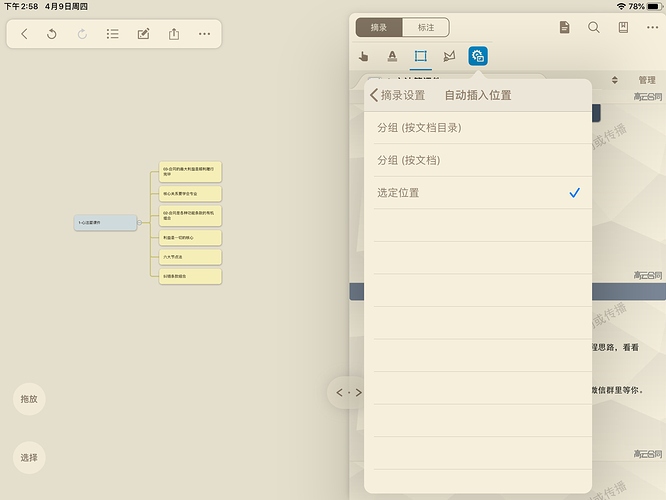Select the bottommost yellow child node
Screen dimensions: 666x500
[190, 276]
